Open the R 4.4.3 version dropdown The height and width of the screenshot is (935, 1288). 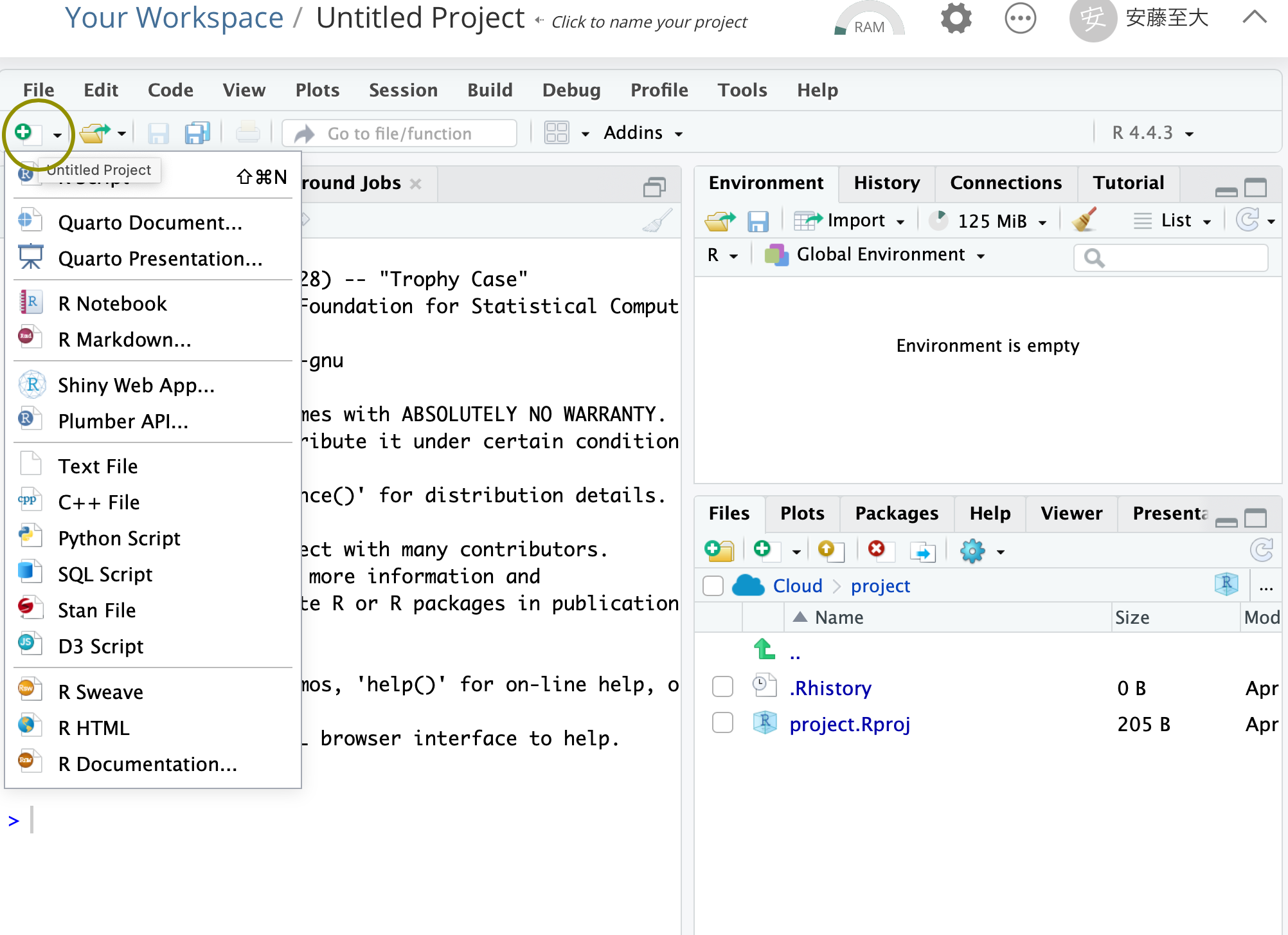click(x=1152, y=133)
